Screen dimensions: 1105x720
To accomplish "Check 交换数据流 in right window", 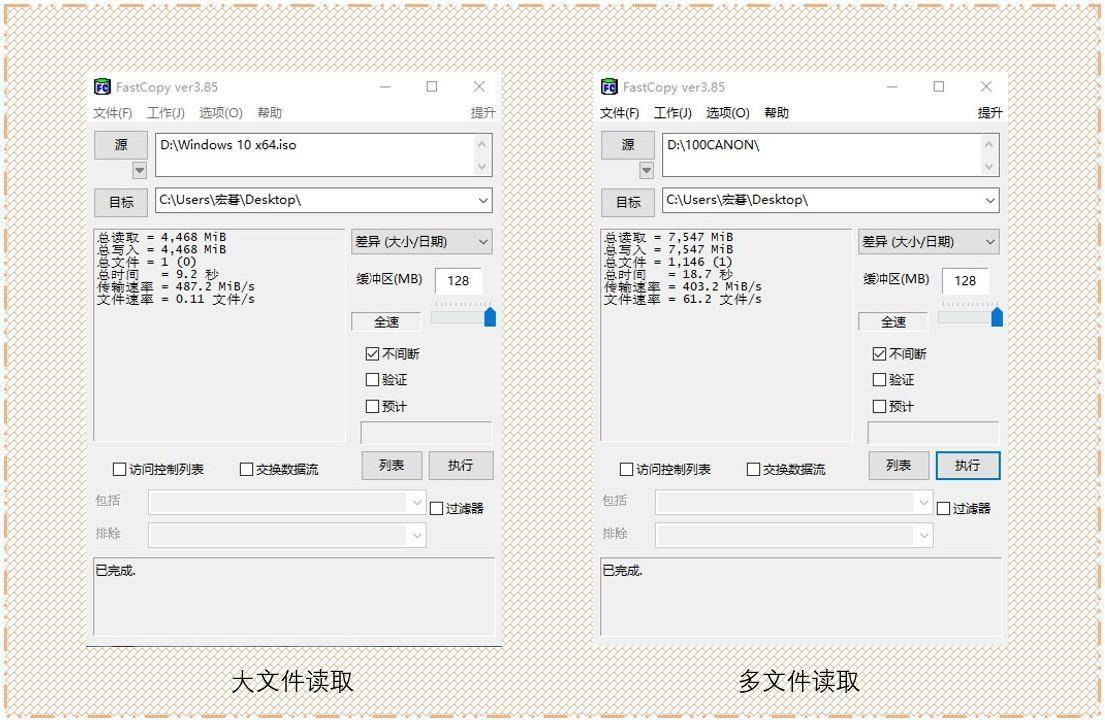I will (753, 468).
